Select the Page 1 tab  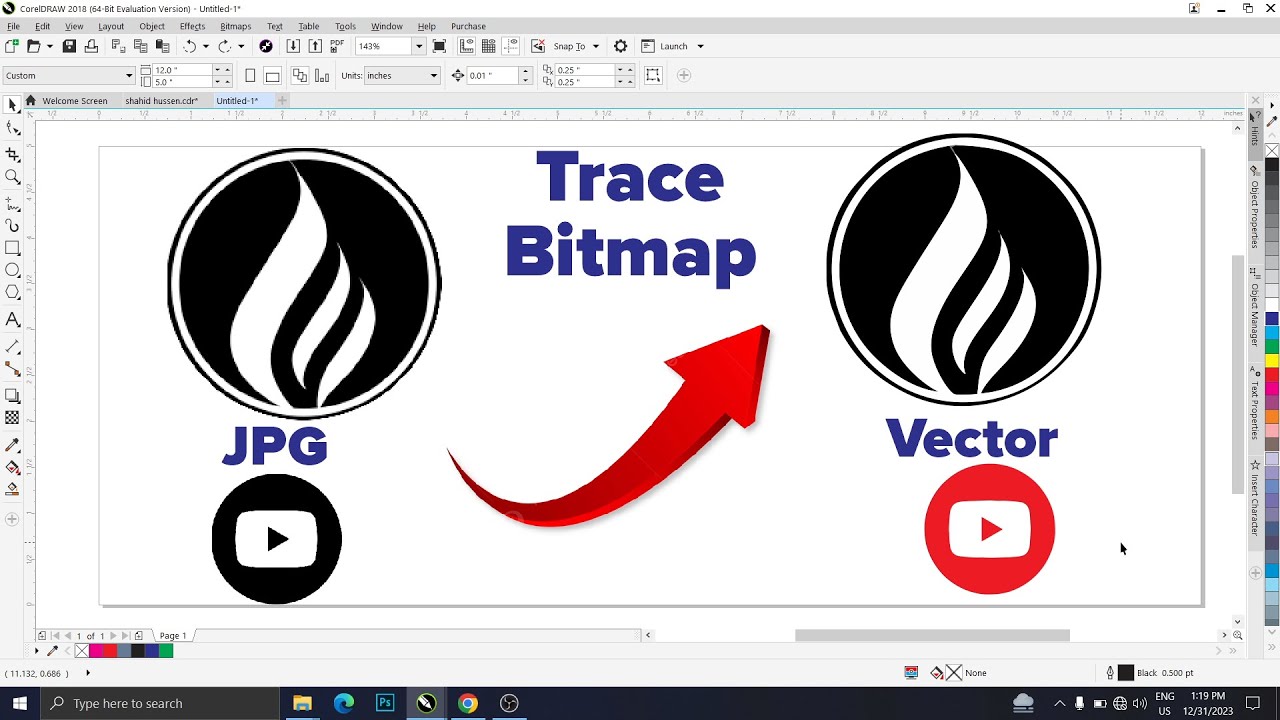coord(173,636)
